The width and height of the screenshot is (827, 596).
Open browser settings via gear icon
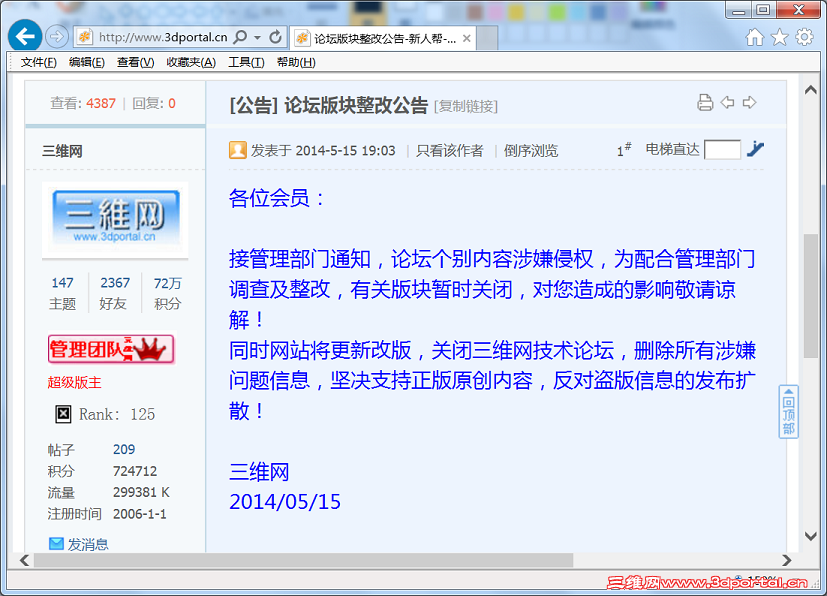[x=802, y=35]
